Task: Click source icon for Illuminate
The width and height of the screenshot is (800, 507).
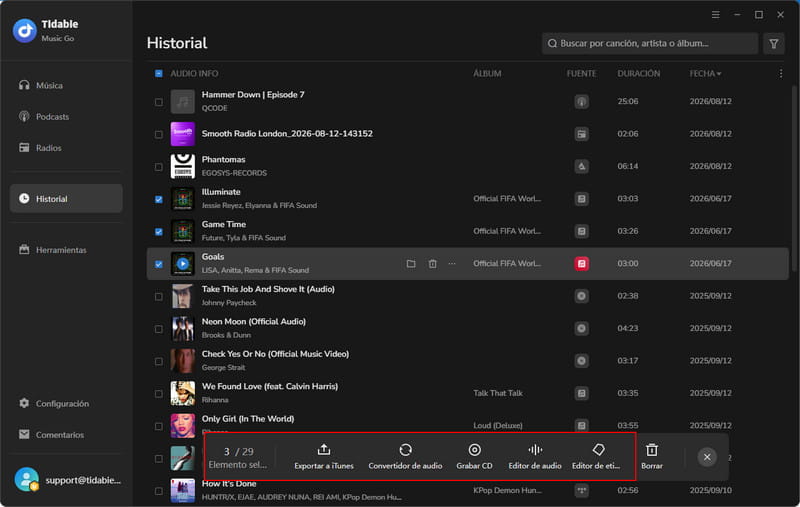Action: (x=582, y=199)
